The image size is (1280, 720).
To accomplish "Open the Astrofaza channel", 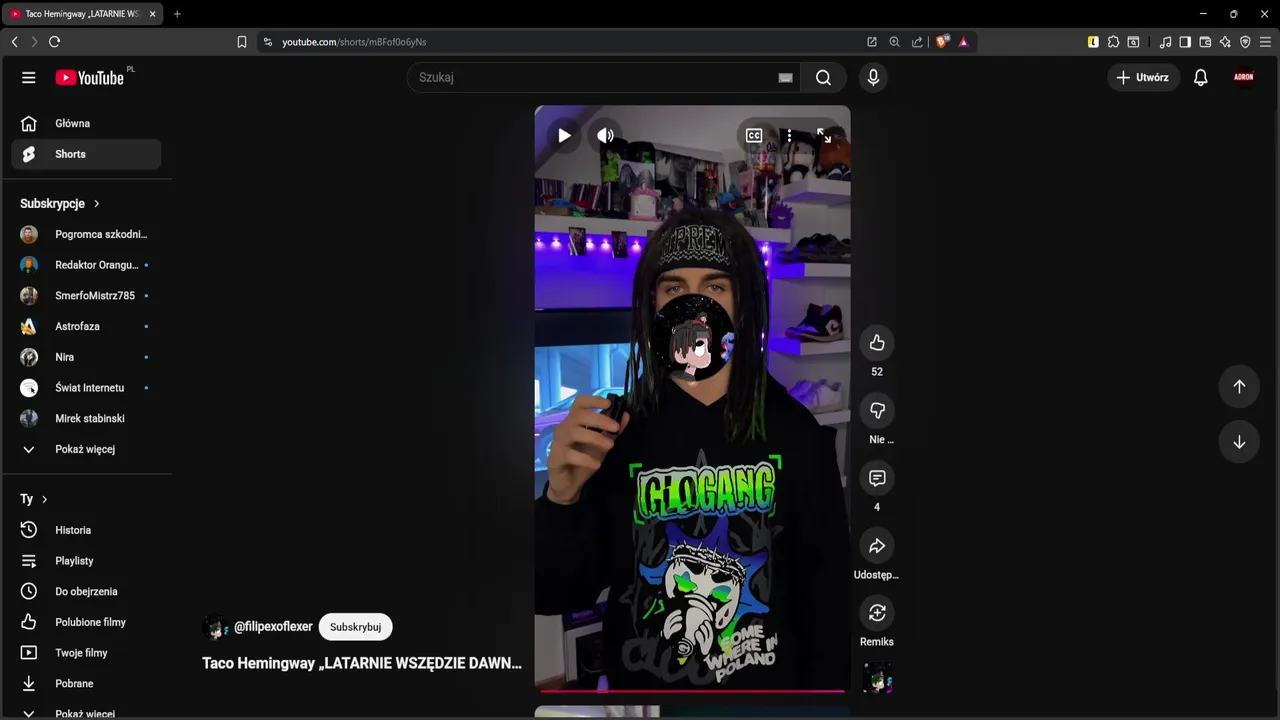I will point(86,326).
